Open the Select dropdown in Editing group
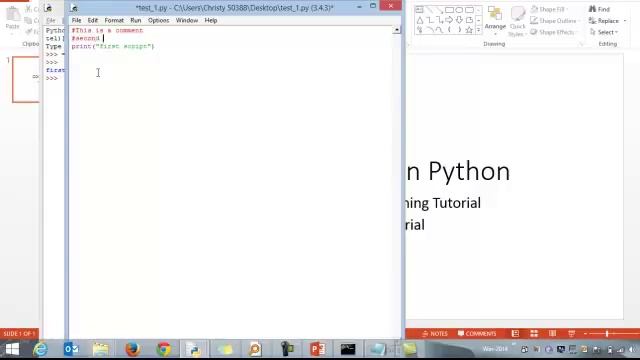The height and width of the screenshot is (360, 640). point(604,32)
